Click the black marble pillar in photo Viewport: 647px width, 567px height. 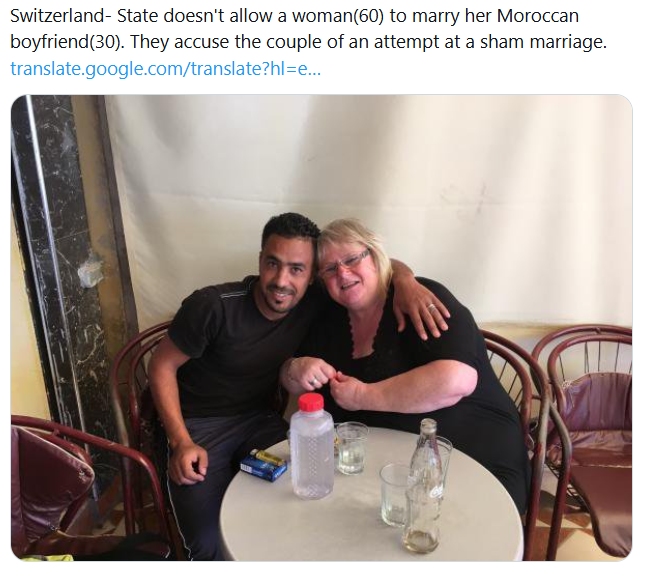pos(58,268)
